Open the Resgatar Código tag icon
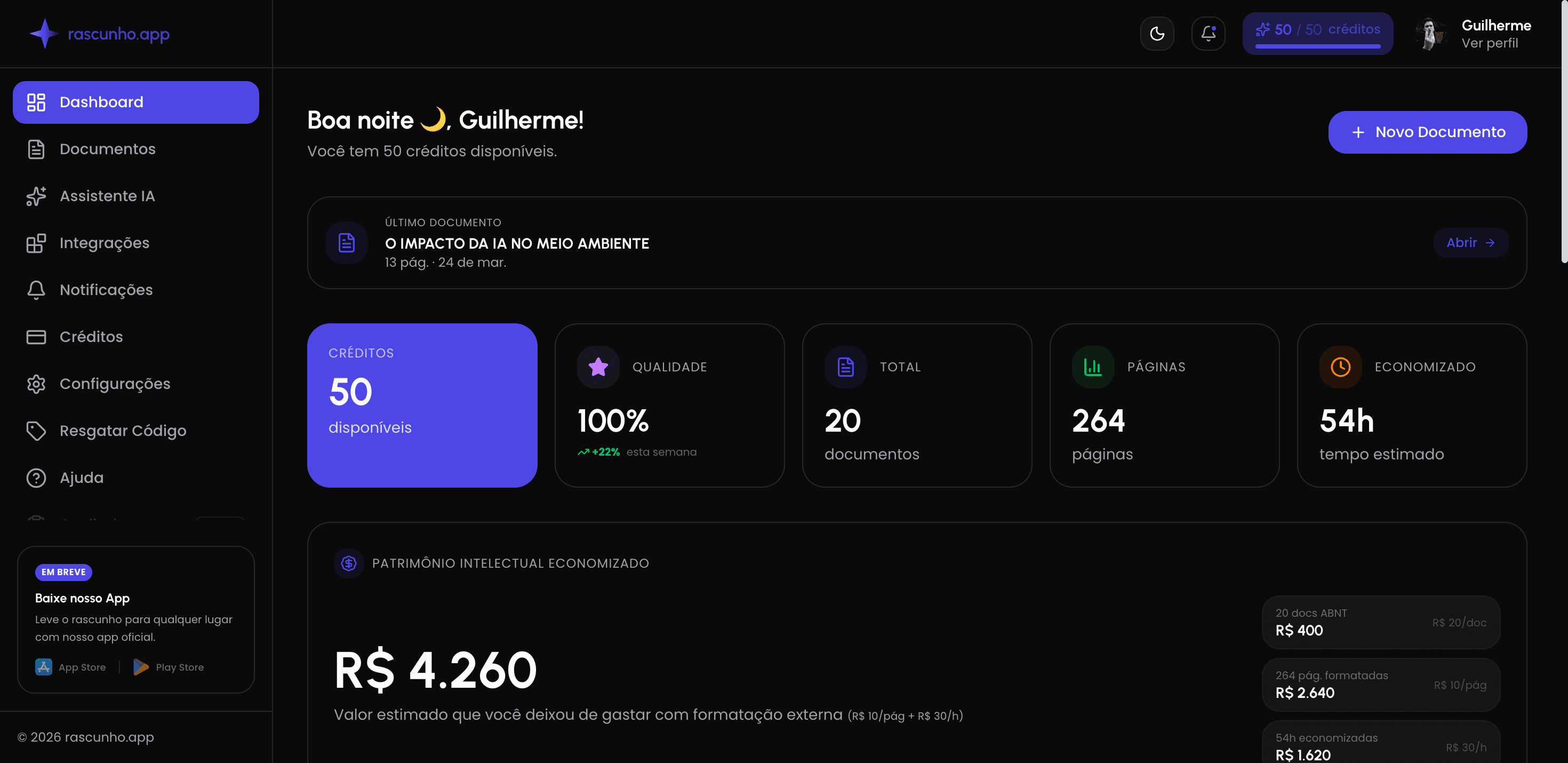This screenshot has height=763, width=1568. coord(36,431)
